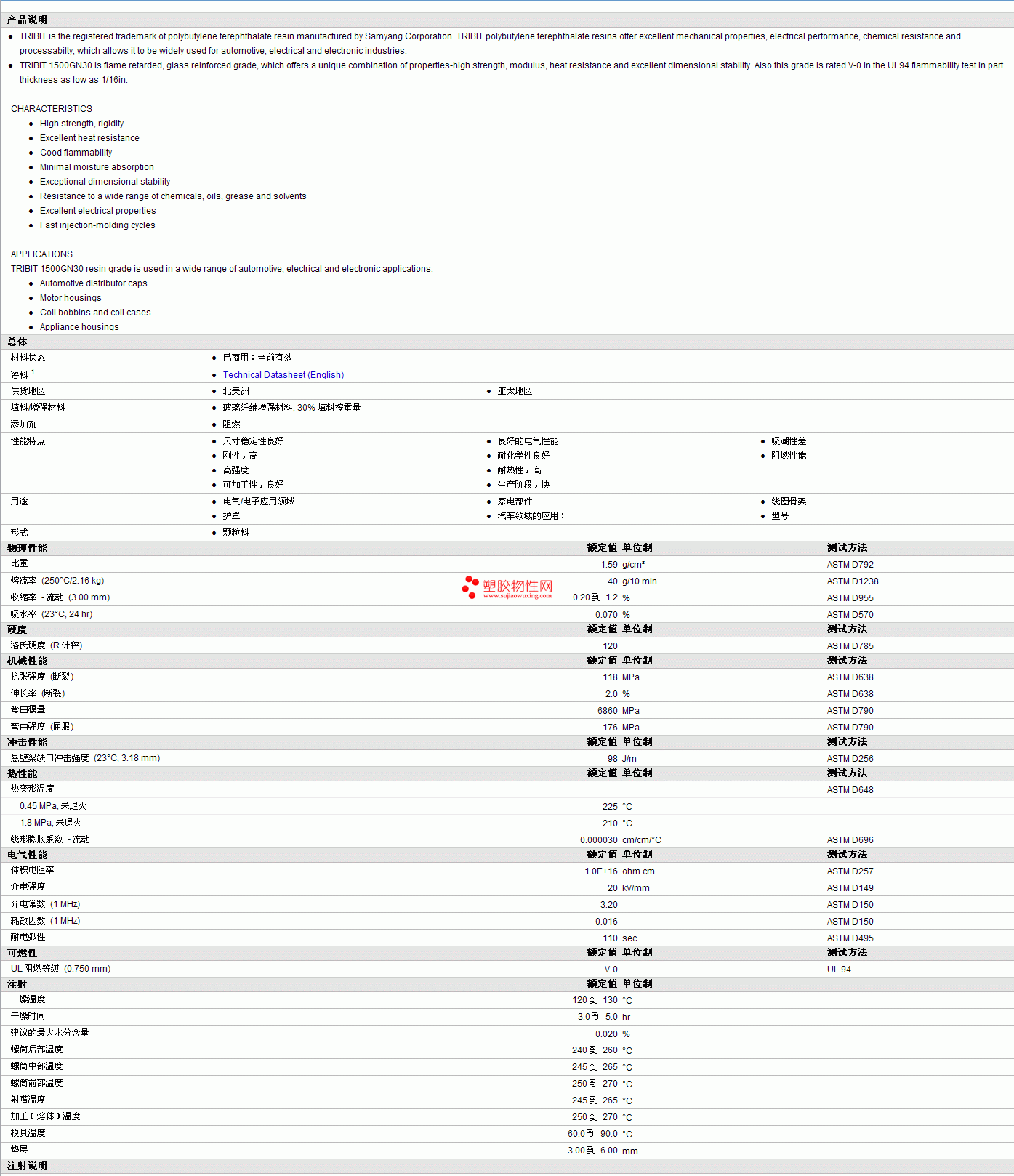Select the '颗粒料' form entry

tap(236, 533)
